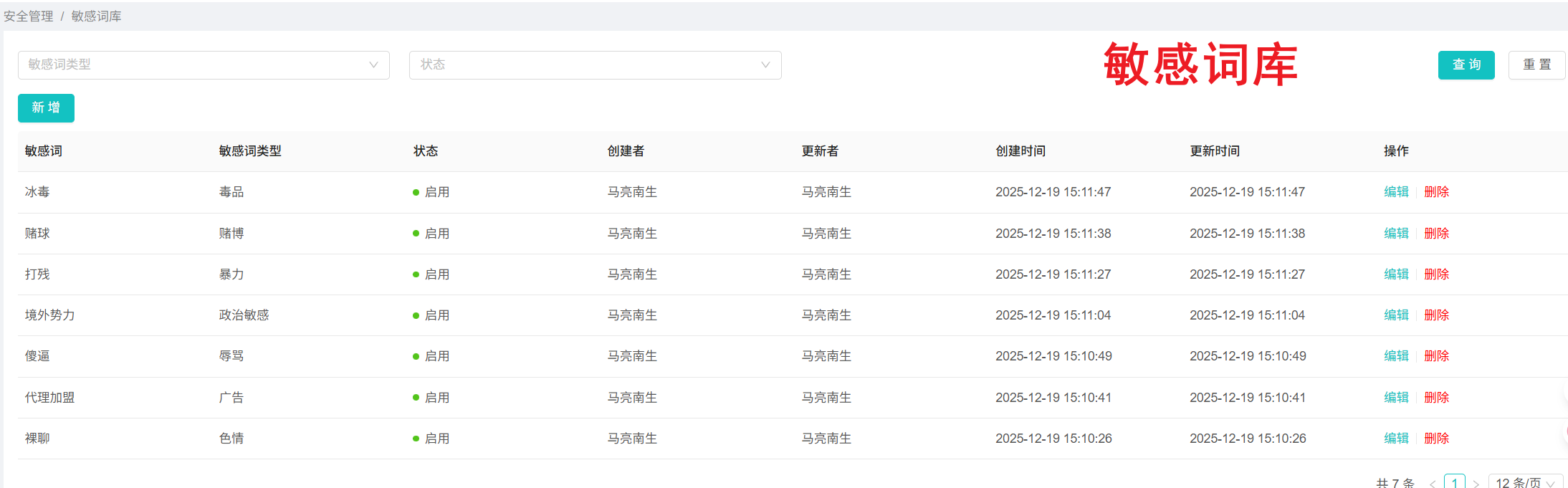Image resolution: width=1568 pixels, height=488 pixels.
Task: Edit the 赌球 entry
Action: [1396, 234]
